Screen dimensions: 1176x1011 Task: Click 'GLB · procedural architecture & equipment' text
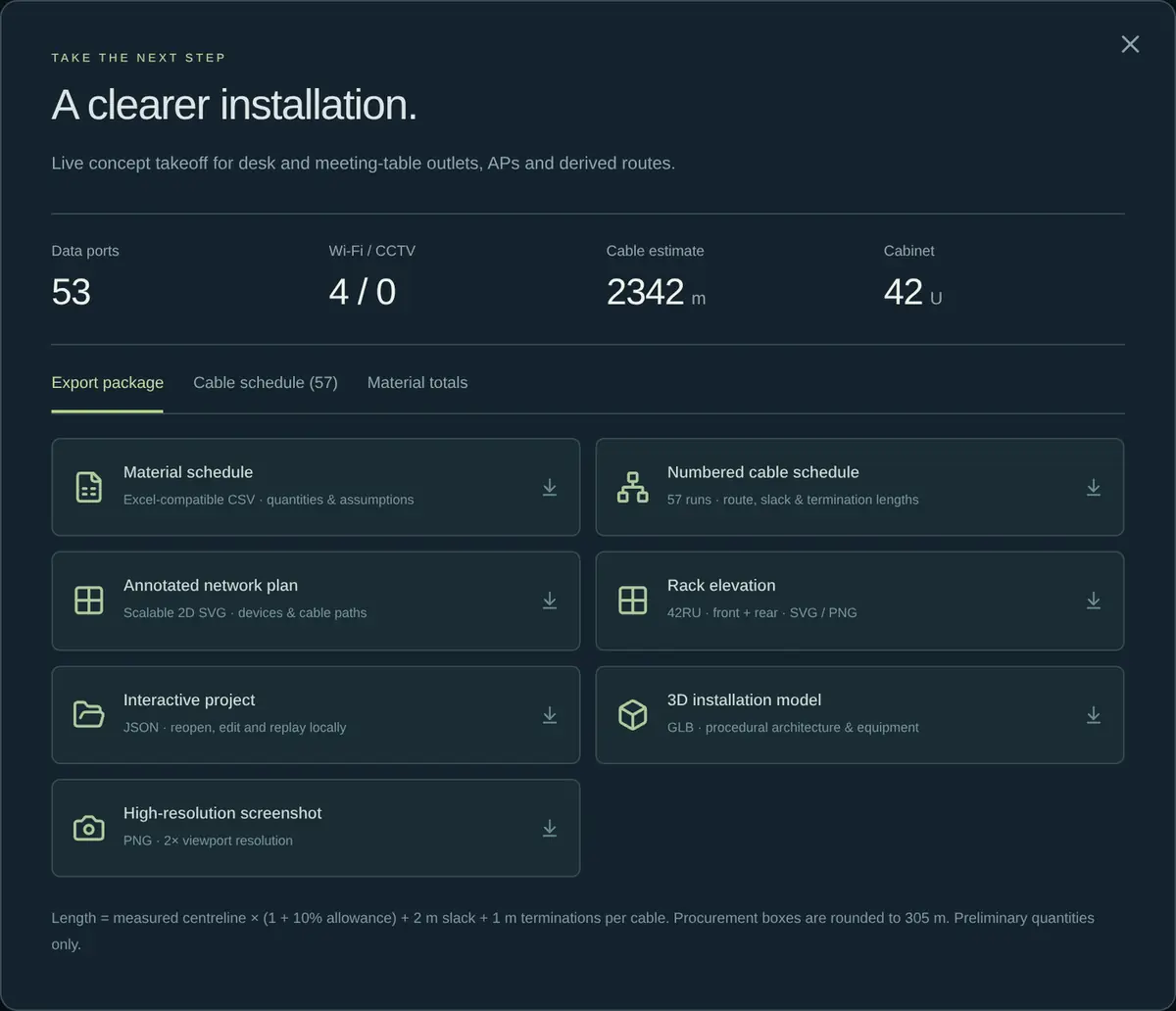(793, 728)
